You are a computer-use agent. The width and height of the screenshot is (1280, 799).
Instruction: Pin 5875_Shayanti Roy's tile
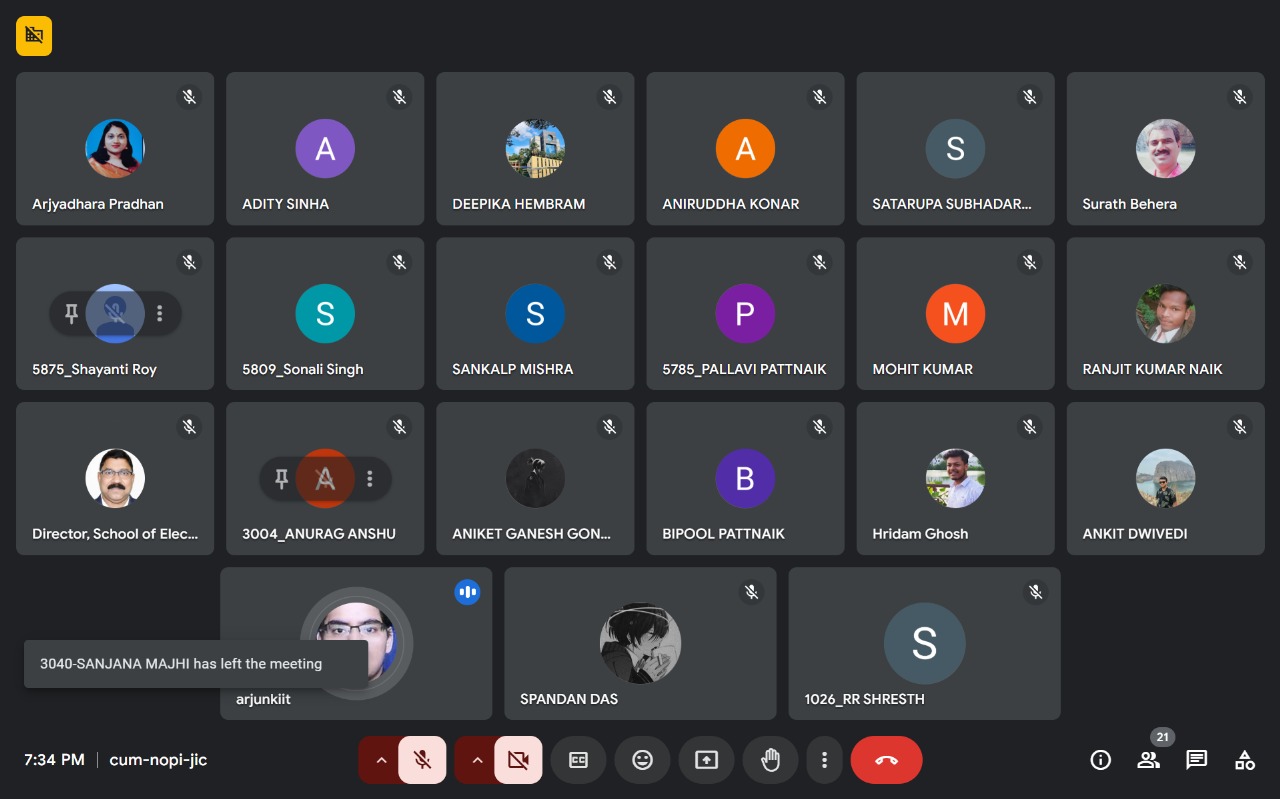pos(71,314)
